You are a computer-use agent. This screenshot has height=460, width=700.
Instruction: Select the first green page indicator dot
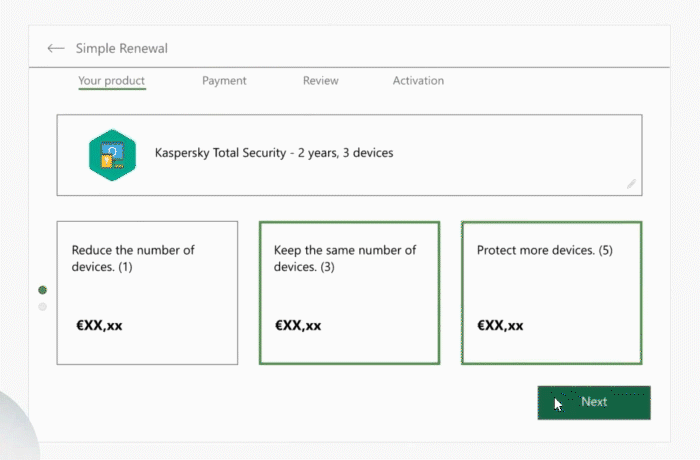(x=42, y=290)
